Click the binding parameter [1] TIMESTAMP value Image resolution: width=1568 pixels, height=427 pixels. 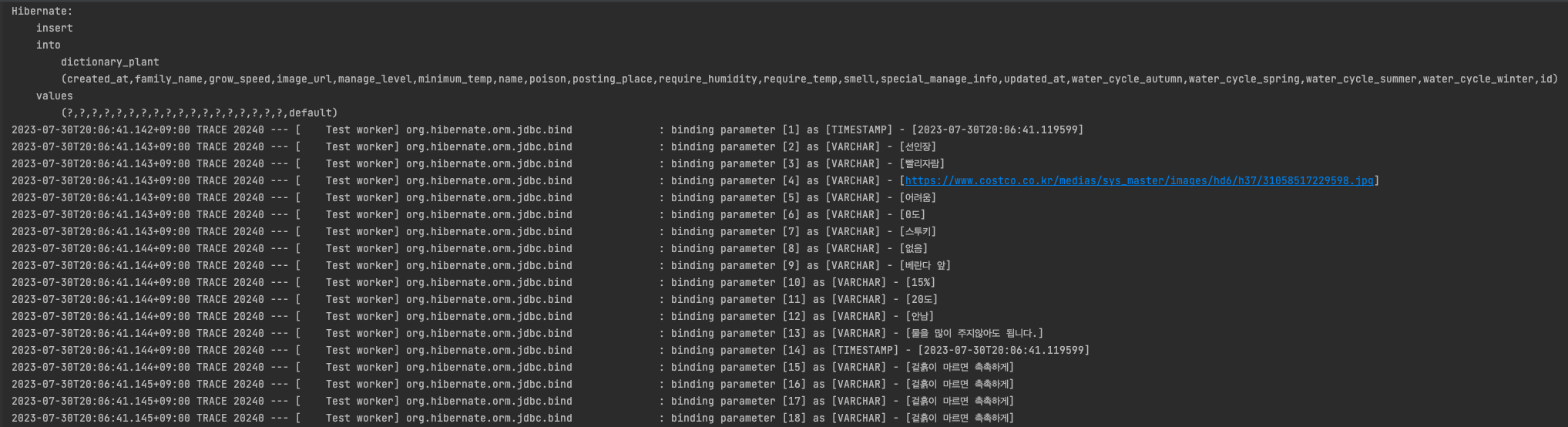997,130
